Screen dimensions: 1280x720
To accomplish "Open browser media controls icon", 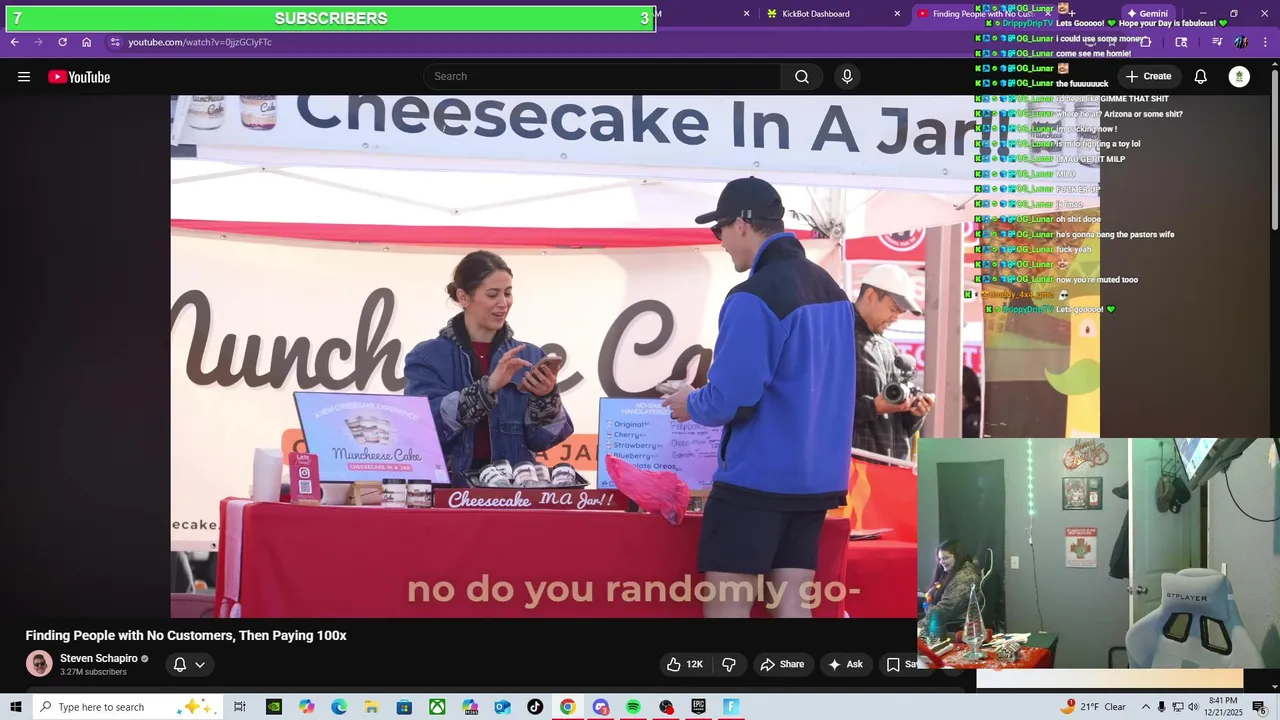I will pos(1217,42).
